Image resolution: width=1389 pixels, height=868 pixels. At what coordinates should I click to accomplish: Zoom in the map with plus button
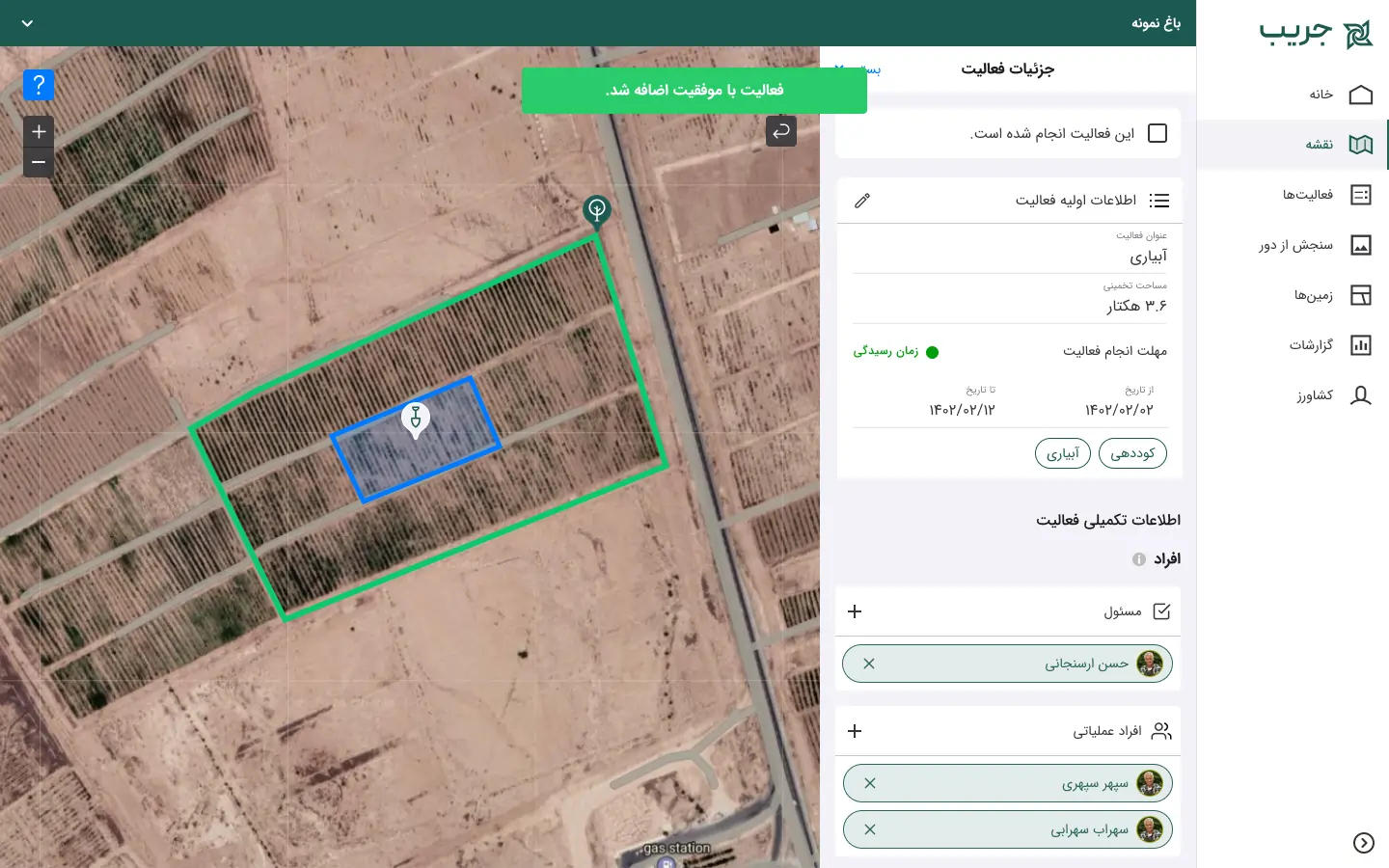pos(39,131)
